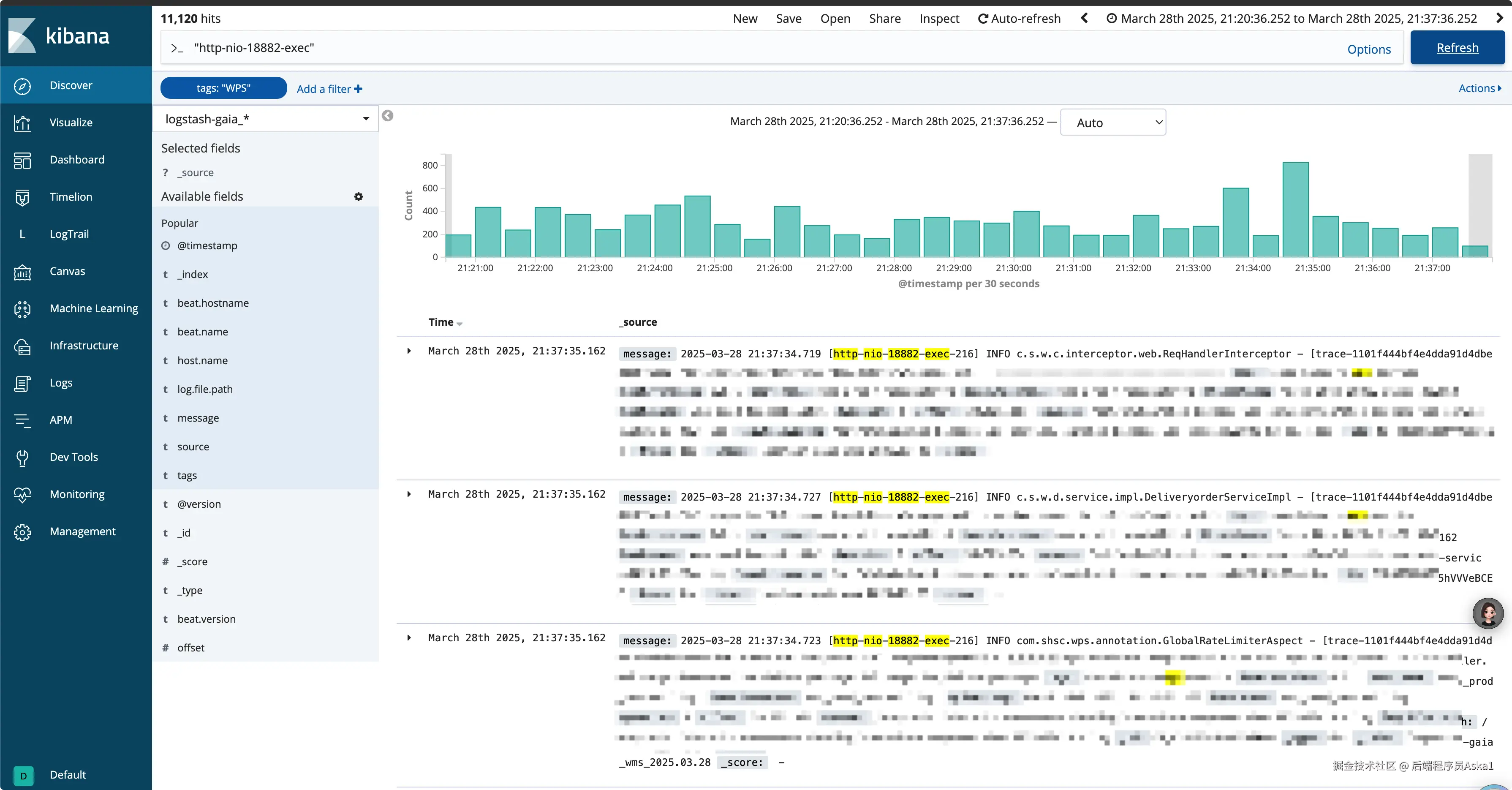Go to the Timelion app
Viewport: 1512px width, 790px height.
pos(71,196)
